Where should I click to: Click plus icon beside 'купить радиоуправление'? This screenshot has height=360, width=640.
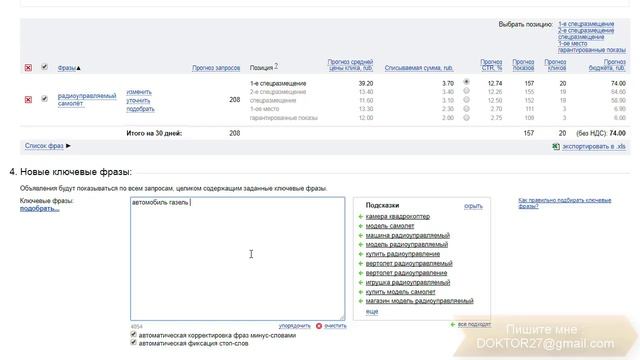360,254
